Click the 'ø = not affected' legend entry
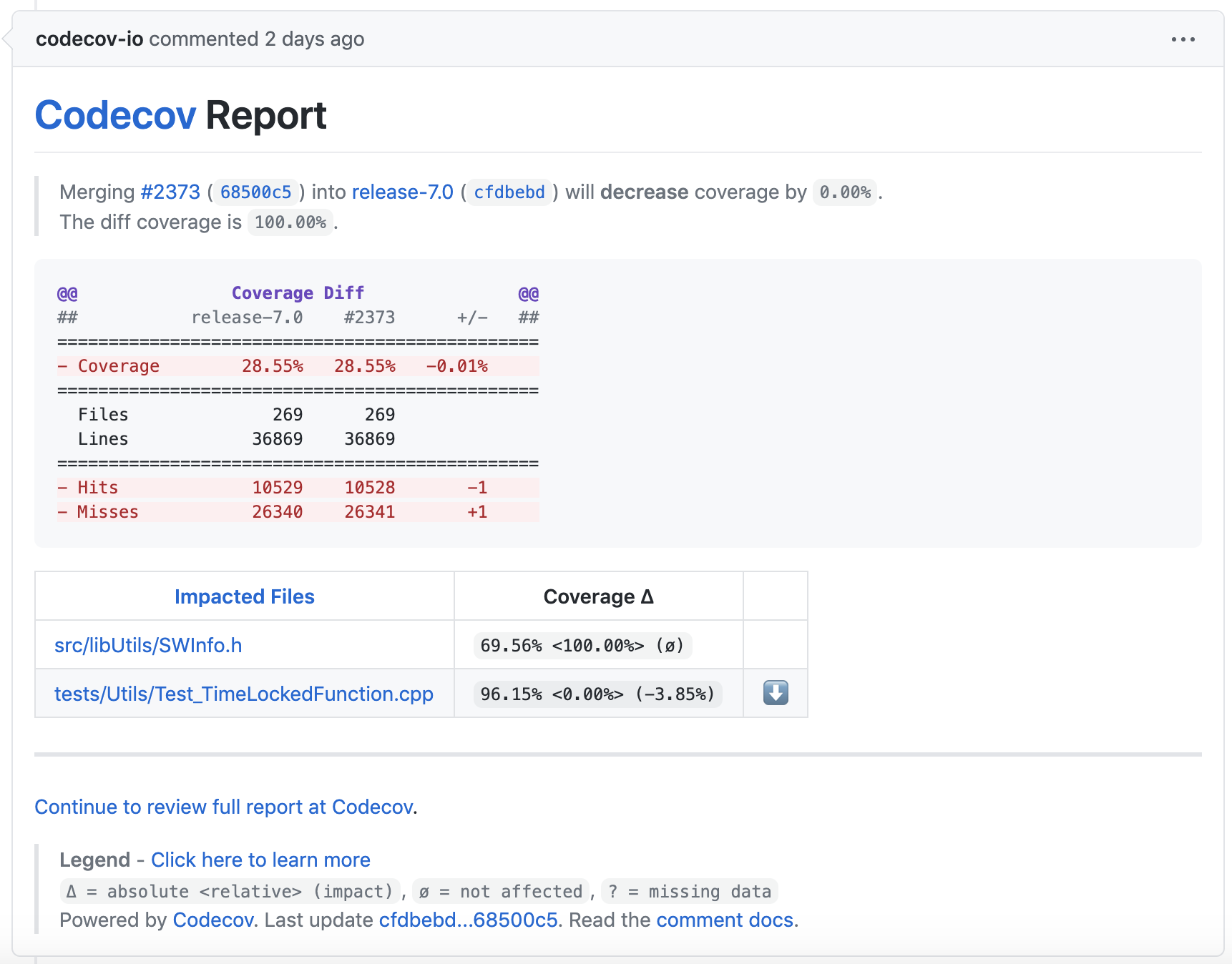The width and height of the screenshot is (1232, 964). coord(501,892)
